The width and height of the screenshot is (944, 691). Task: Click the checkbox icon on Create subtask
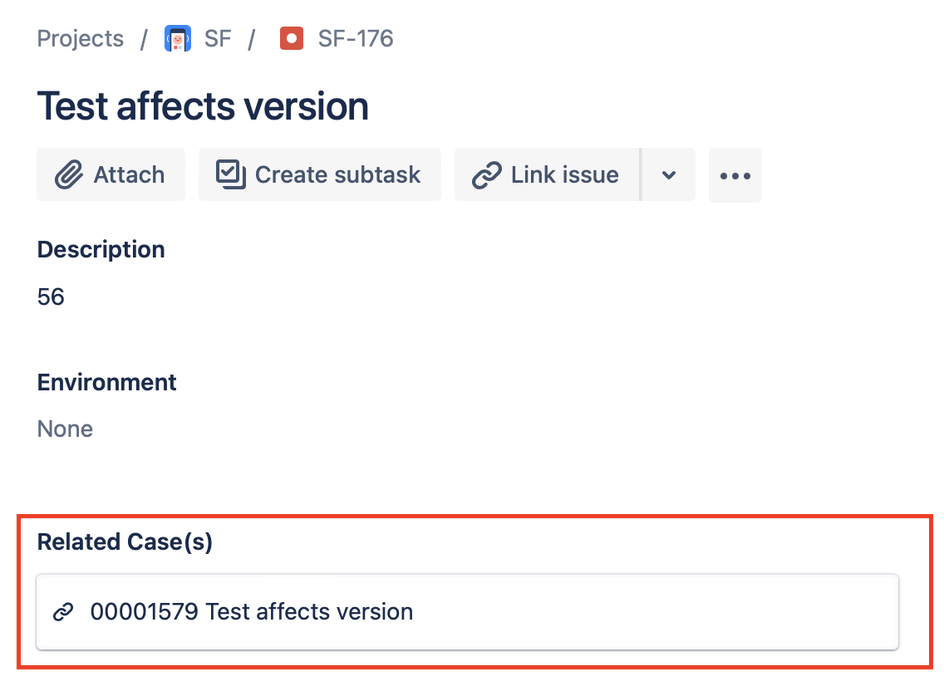[x=231, y=175]
